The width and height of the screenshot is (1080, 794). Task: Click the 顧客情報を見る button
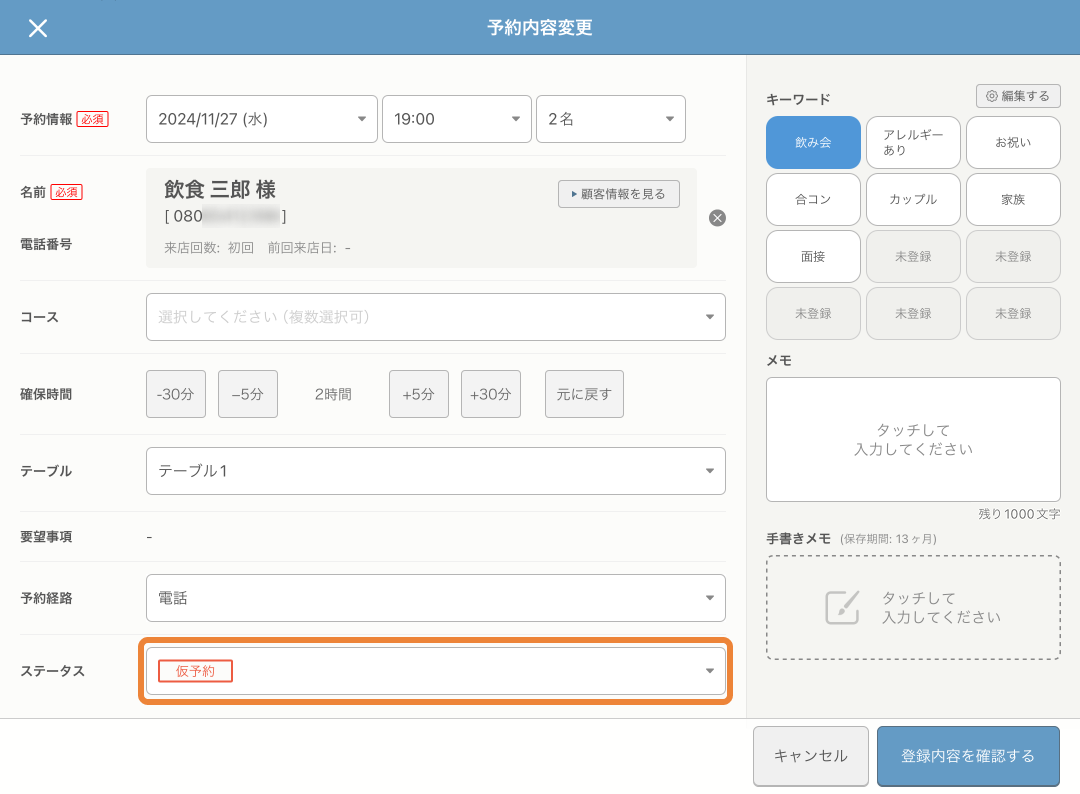pyautogui.click(x=618, y=194)
